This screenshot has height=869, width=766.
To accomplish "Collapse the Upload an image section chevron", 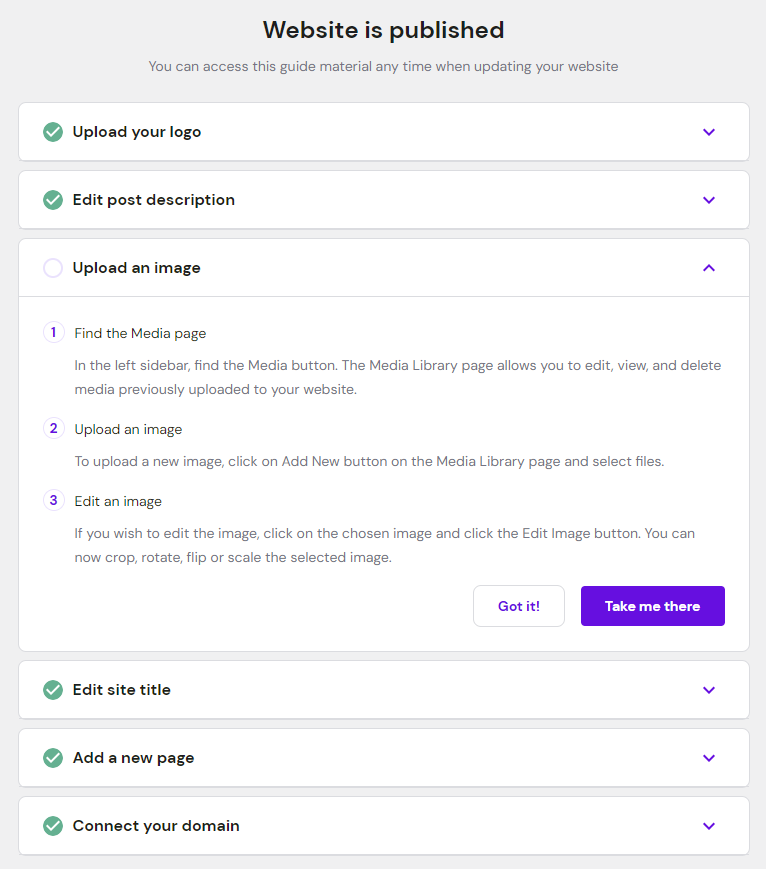I will click(709, 268).
